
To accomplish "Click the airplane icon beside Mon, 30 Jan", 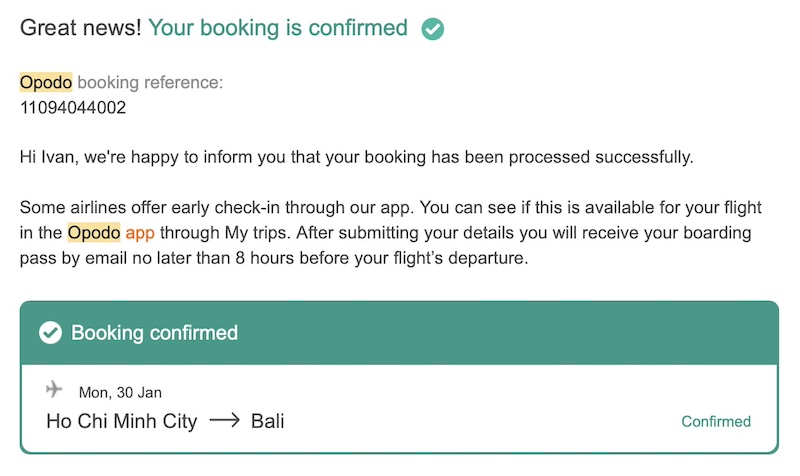I will (x=55, y=389).
